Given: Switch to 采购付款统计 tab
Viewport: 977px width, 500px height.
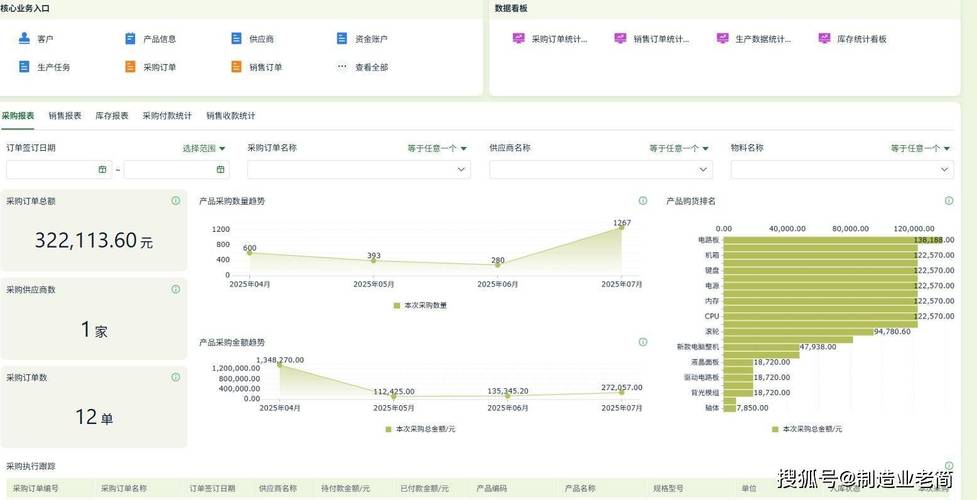Looking at the screenshot, I should coord(167,115).
